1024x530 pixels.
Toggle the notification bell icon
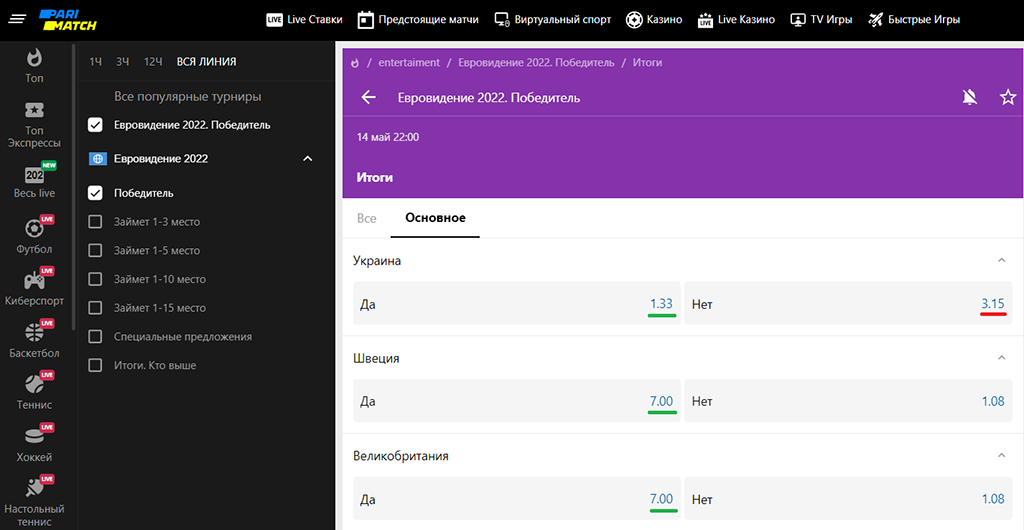970,98
